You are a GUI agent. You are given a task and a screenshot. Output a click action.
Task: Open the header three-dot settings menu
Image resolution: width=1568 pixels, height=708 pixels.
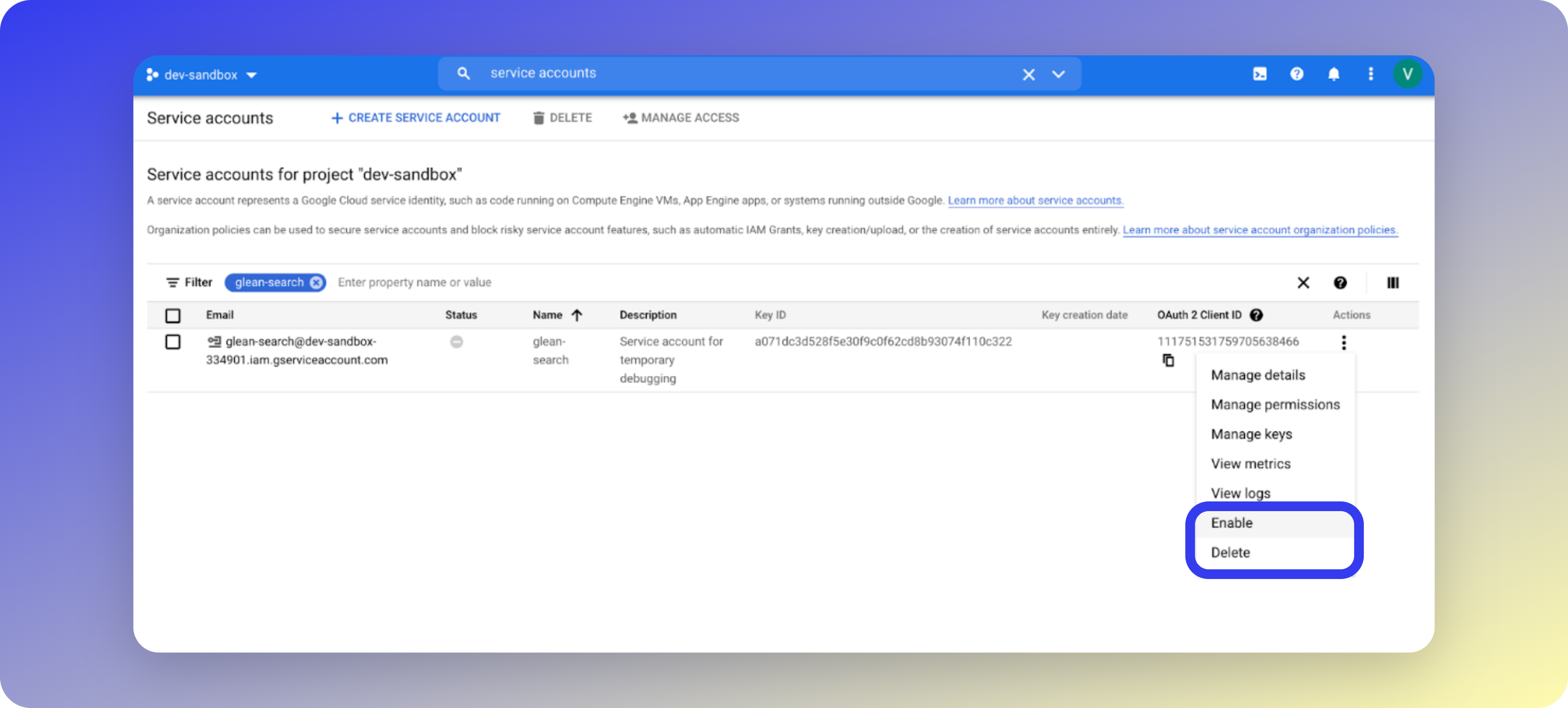tap(1371, 74)
